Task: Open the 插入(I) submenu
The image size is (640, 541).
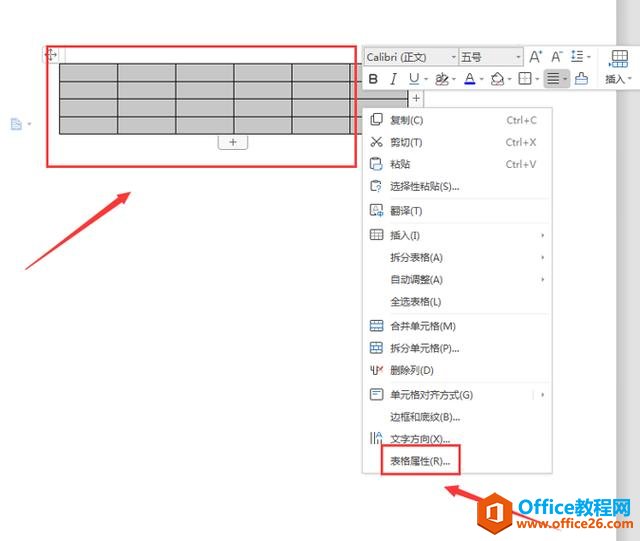Action: click(457, 235)
